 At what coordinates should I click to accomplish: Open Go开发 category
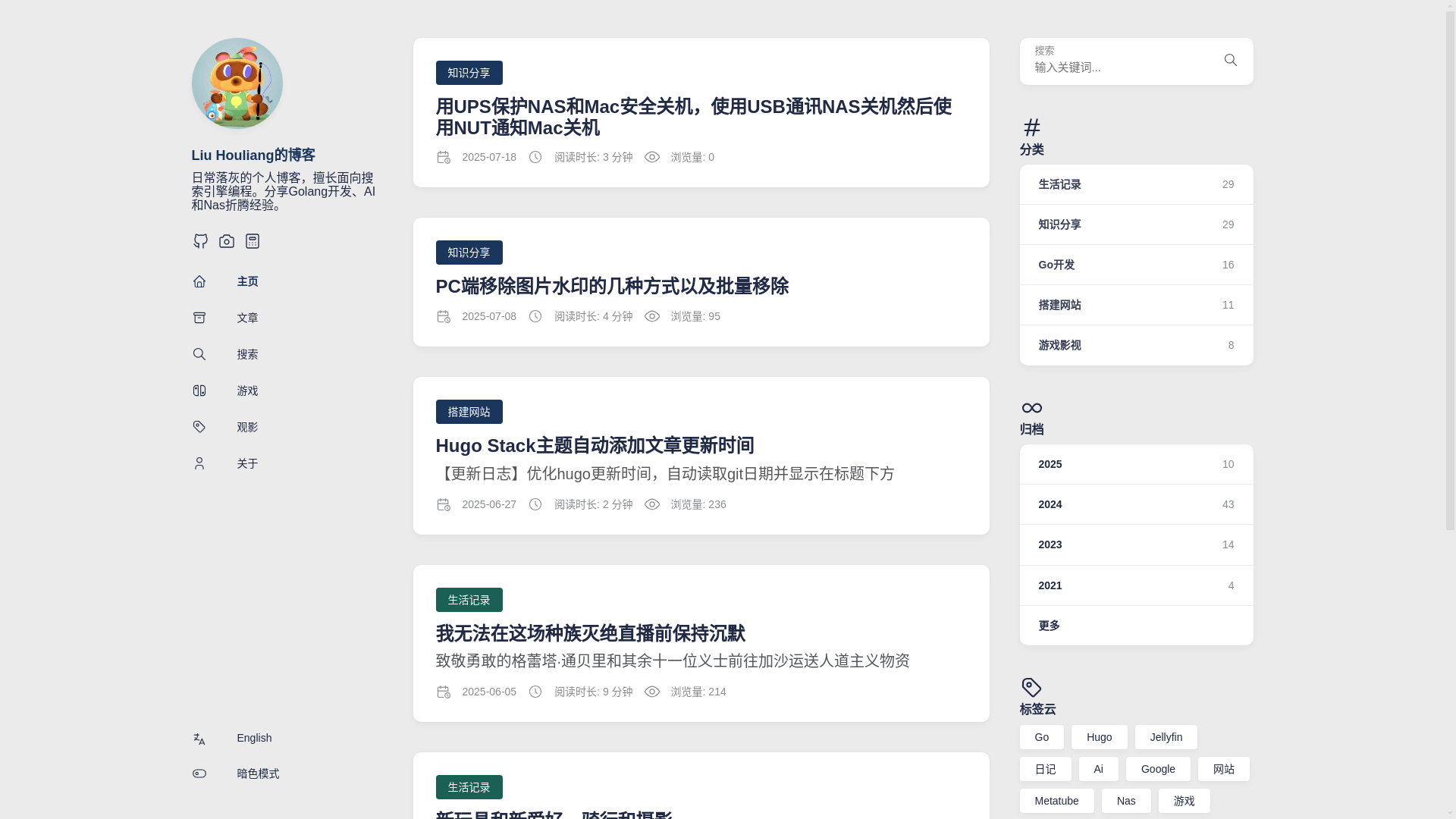pyautogui.click(x=1136, y=265)
